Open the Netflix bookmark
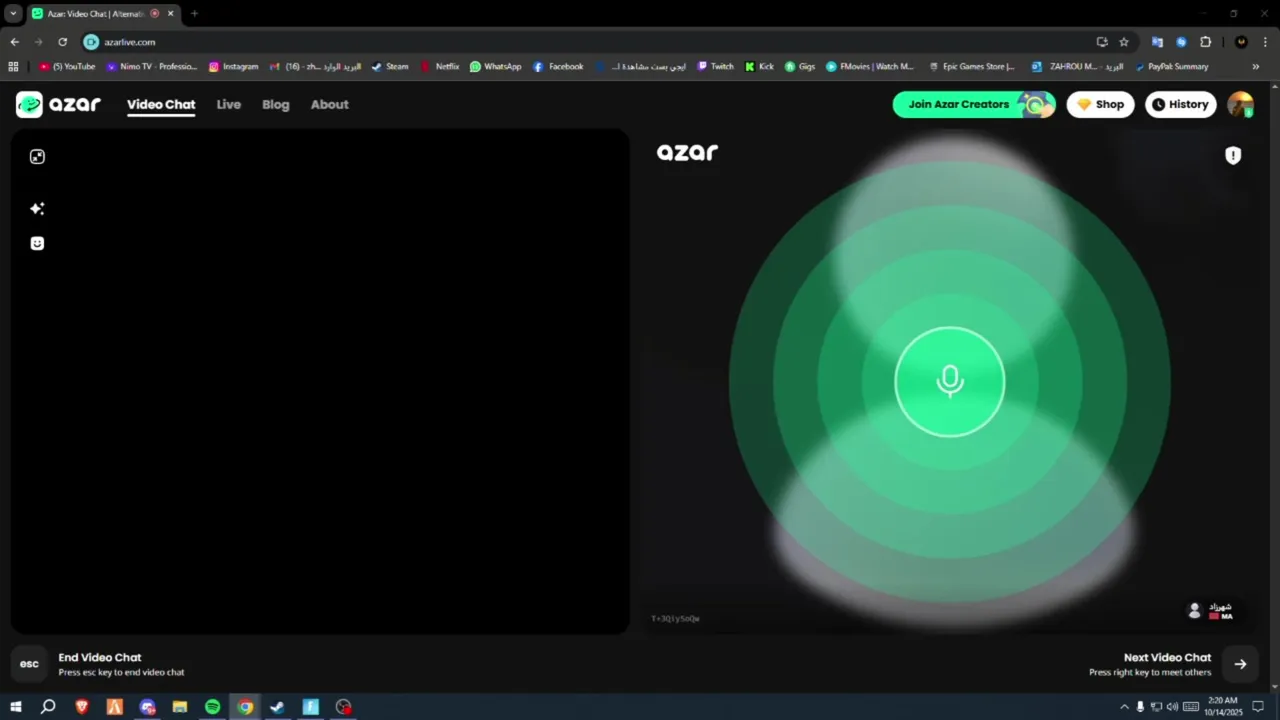The width and height of the screenshot is (1280, 720). [440, 67]
